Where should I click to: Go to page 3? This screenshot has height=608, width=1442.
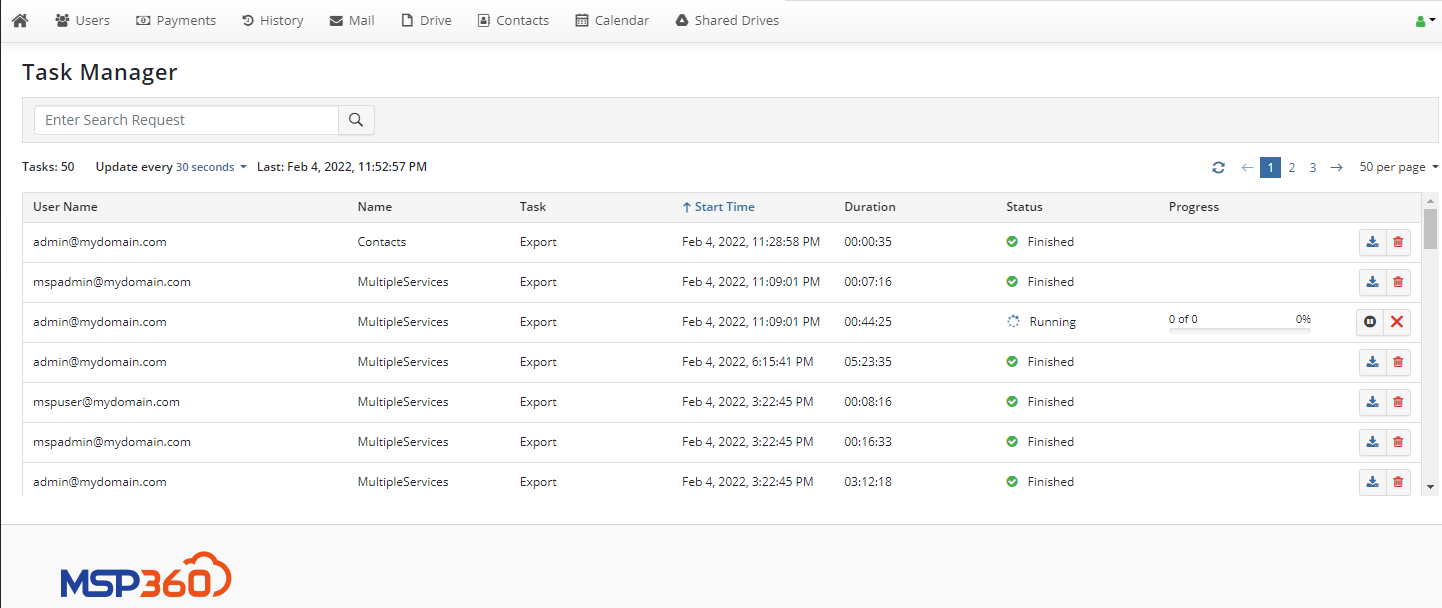[x=1313, y=168]
